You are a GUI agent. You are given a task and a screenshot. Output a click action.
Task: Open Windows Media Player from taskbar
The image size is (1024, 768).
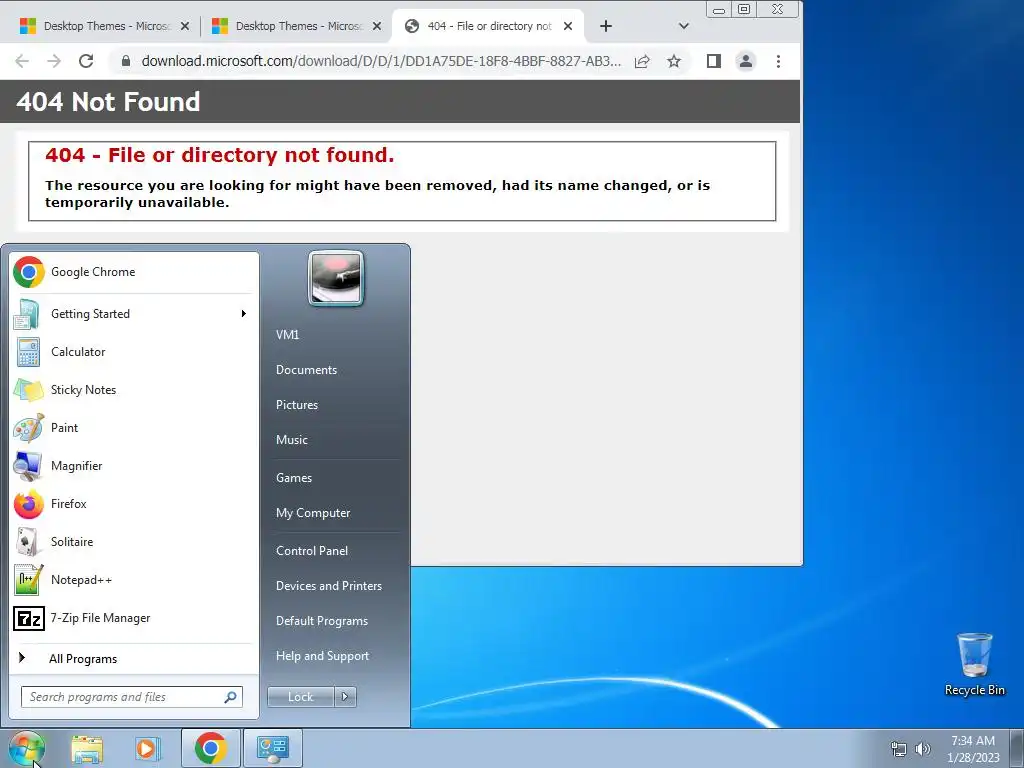148,748
